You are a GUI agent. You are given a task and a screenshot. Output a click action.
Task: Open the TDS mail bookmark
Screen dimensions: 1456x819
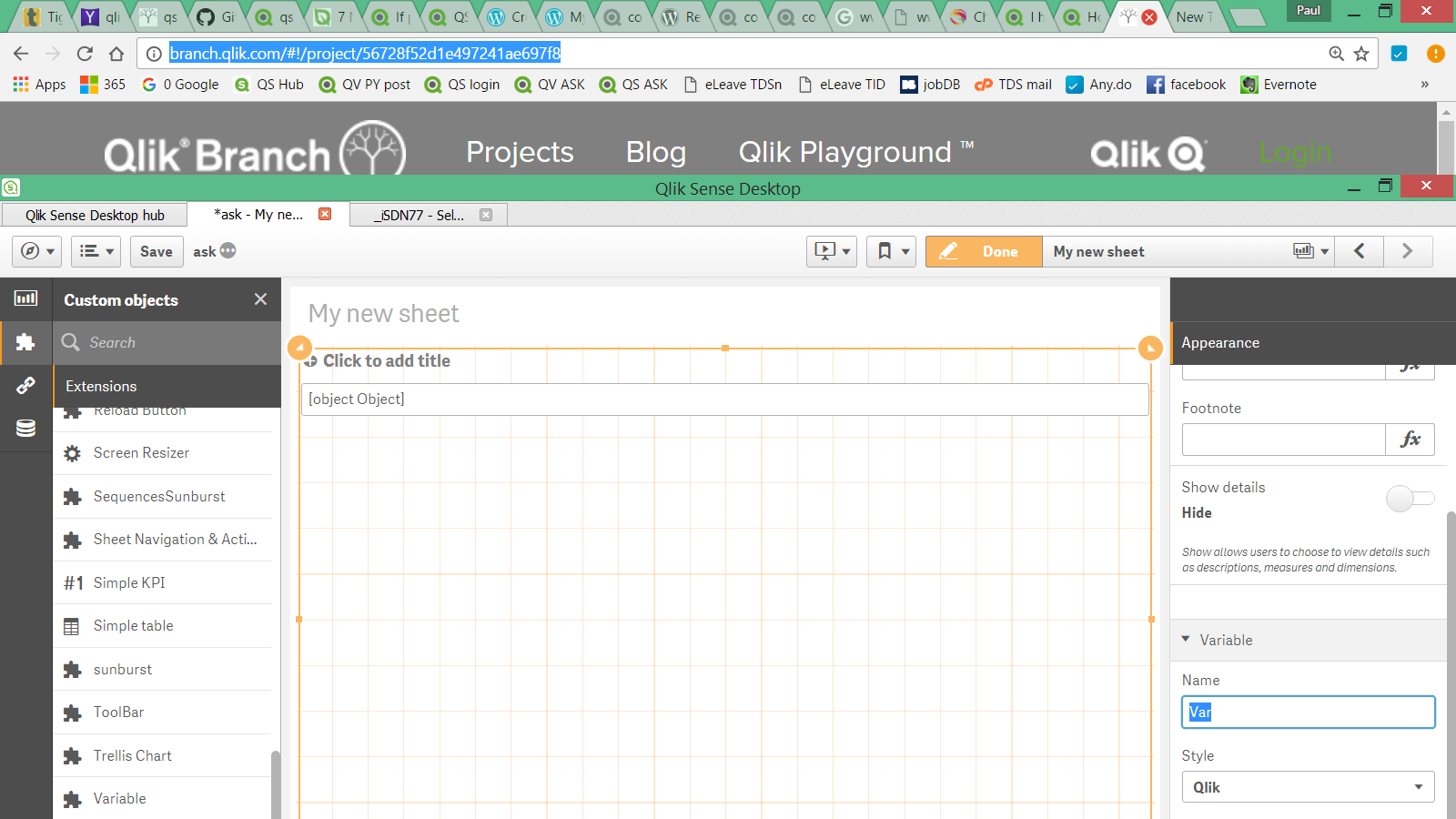pos(1013,85)
